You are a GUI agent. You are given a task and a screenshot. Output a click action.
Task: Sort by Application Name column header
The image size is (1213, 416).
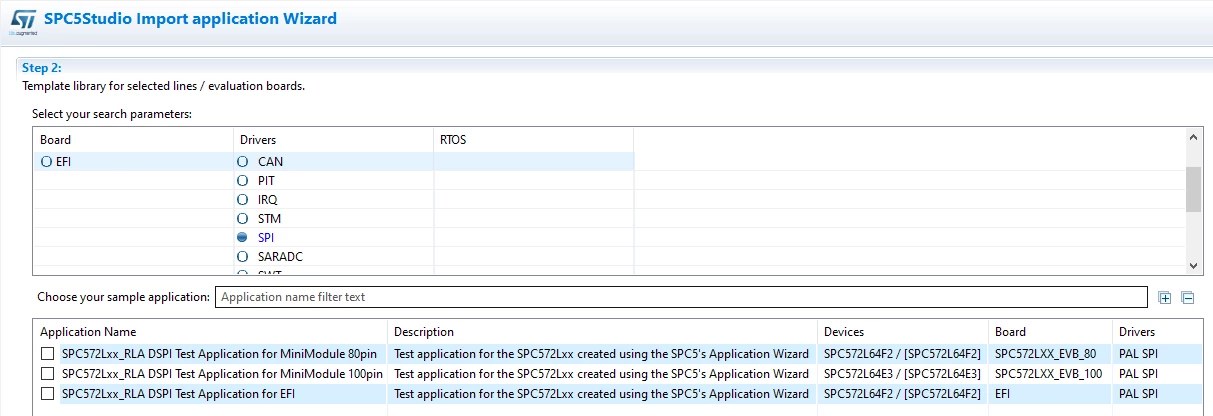210,332
